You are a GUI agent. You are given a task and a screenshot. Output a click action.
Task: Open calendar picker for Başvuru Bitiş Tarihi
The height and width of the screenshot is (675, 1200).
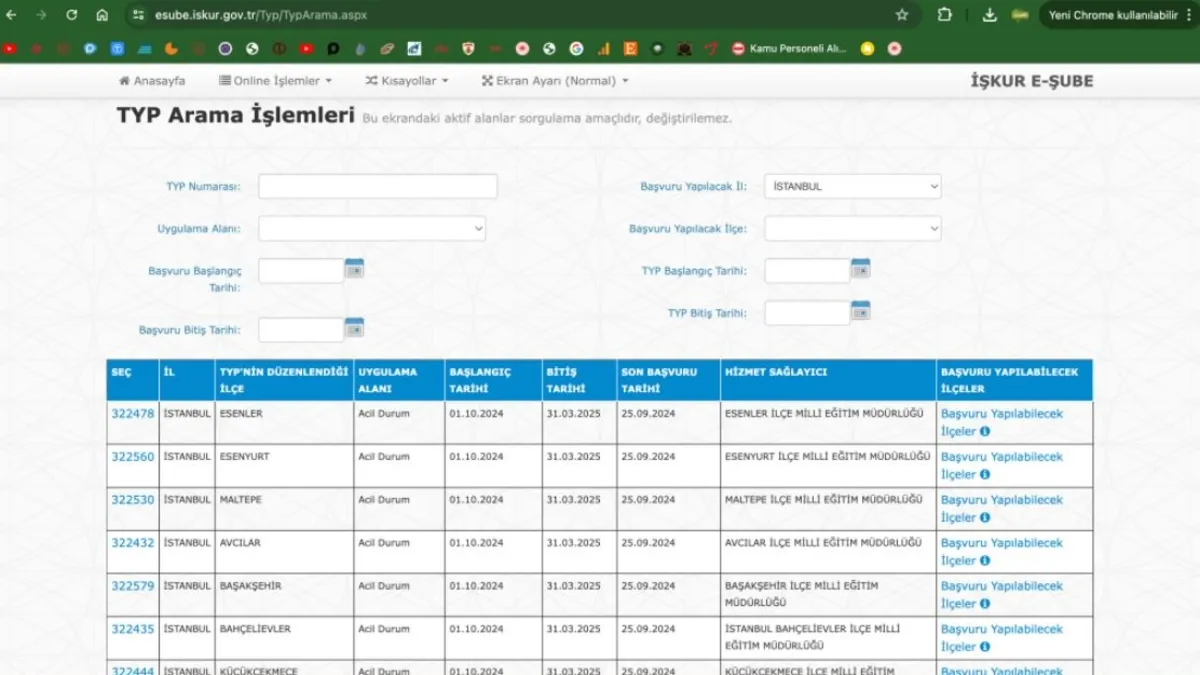tap(354, 328)
